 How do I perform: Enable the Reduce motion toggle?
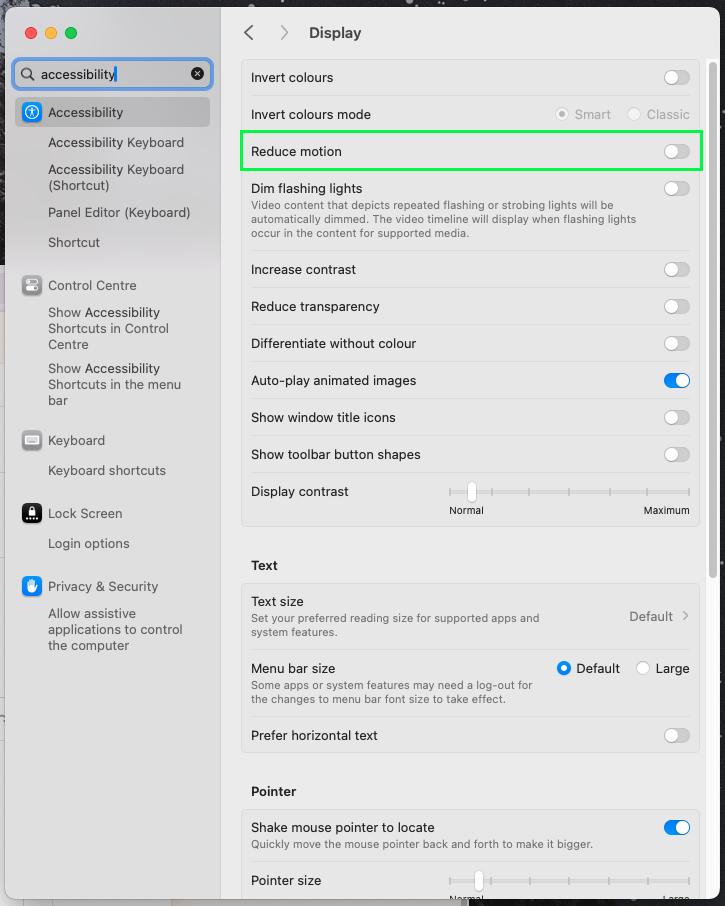tap(676, 151)
